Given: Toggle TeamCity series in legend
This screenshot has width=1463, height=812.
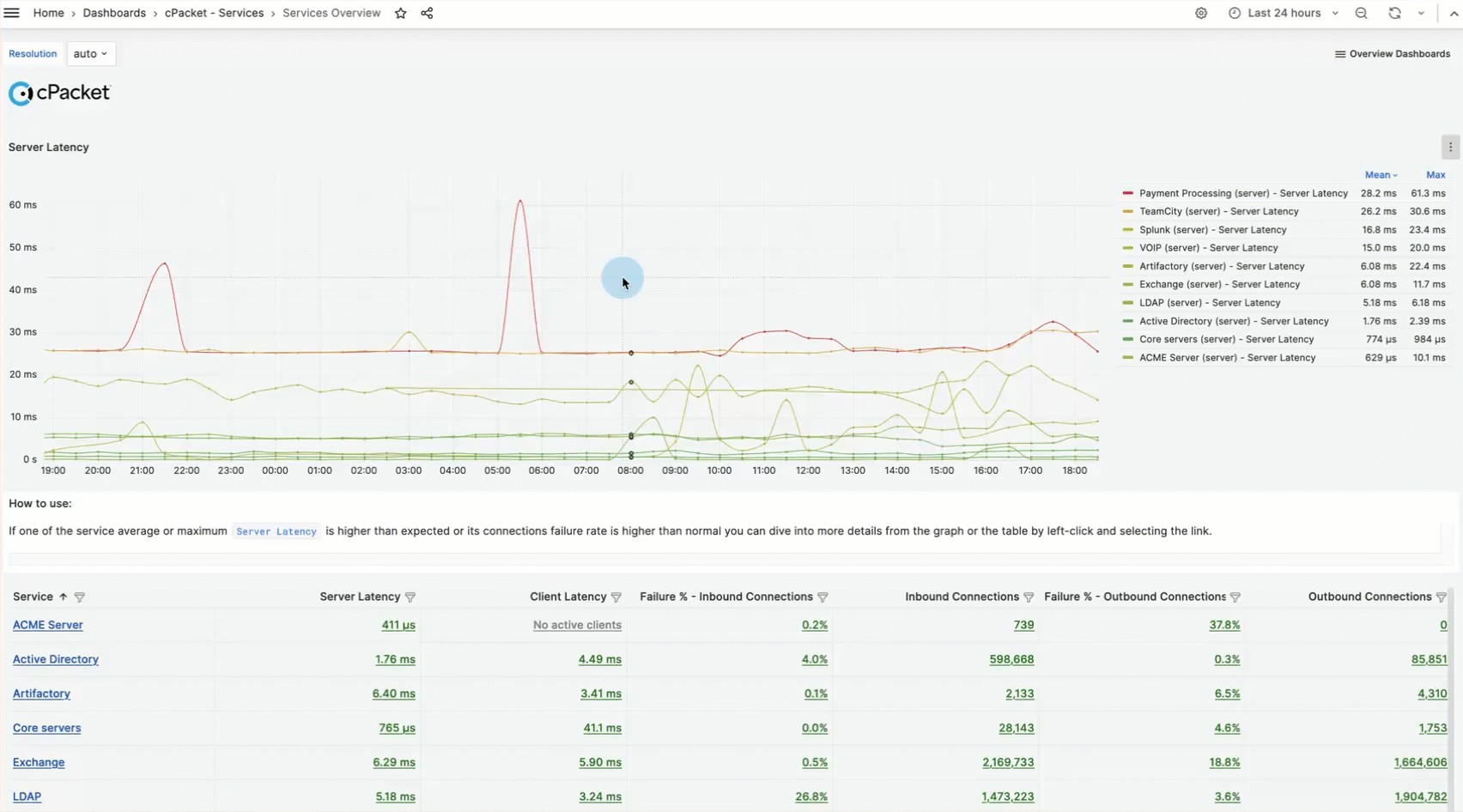Looking at the screenshot, I should [x=1218, y=211].
